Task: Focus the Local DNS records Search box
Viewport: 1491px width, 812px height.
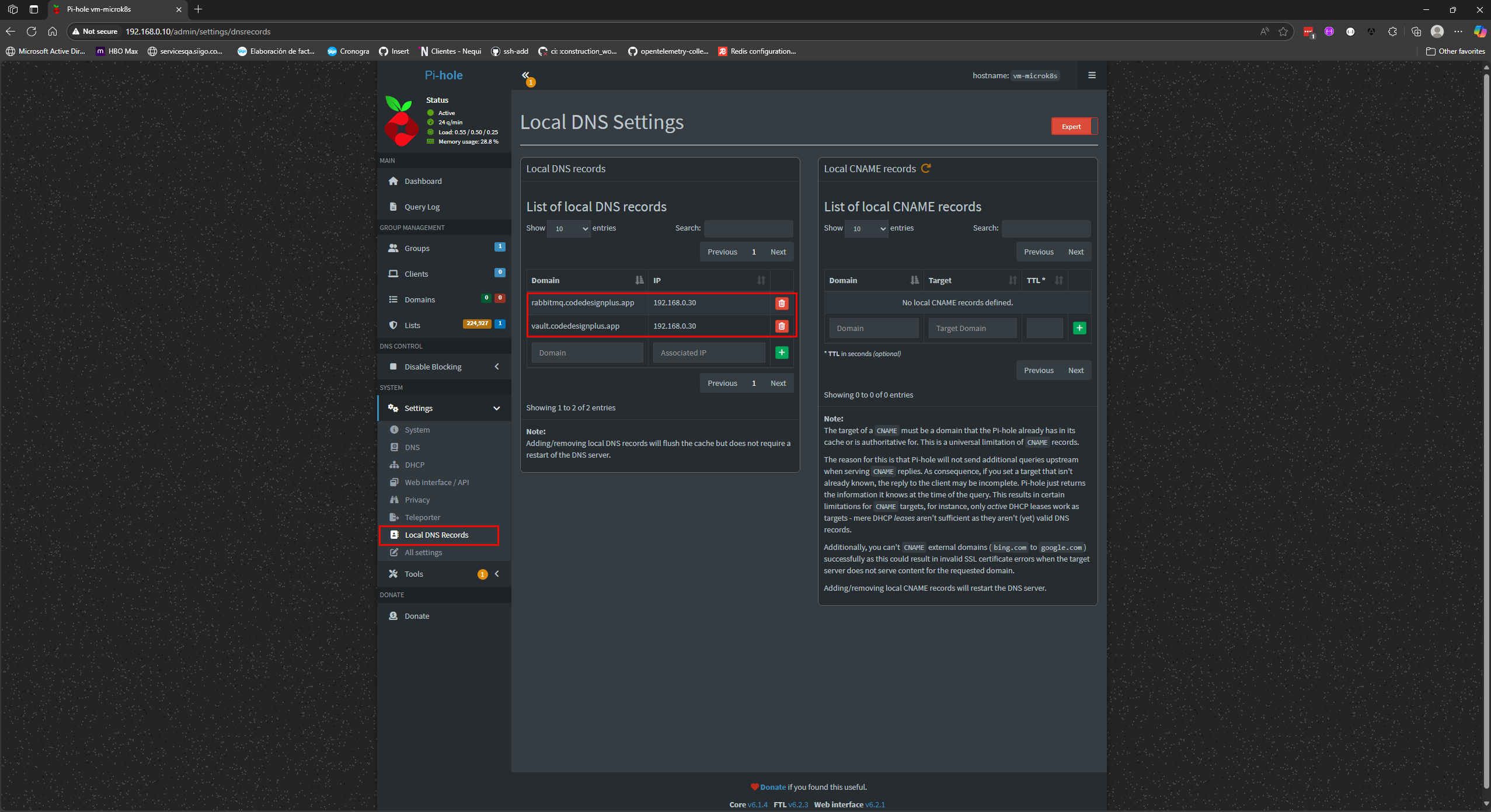Action: 748,228
